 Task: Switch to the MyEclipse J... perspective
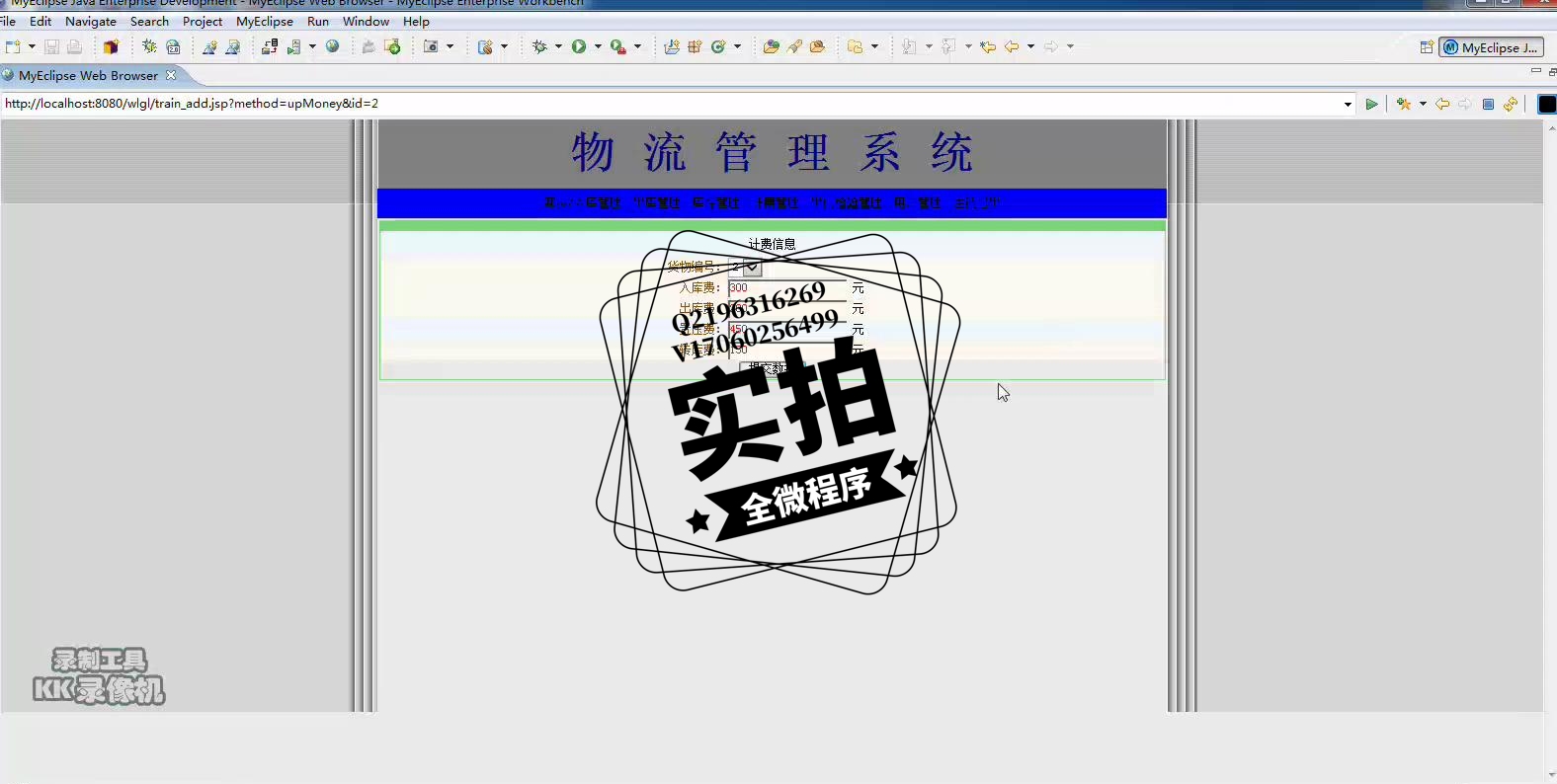click(x=1491, y=47)
